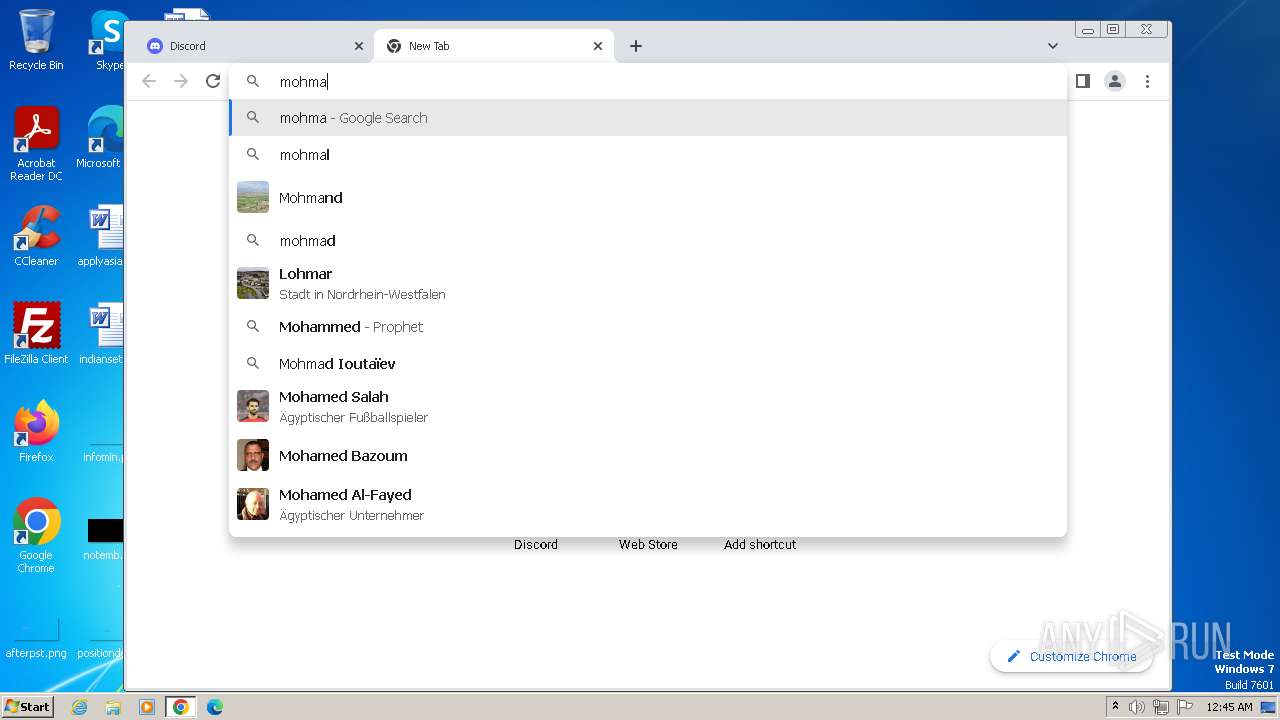The height and width of the screenshot is (720, 1280).
Task: Click the Mohamed Bazoum portrait thumbnail
Action: (x=253, y=455)
